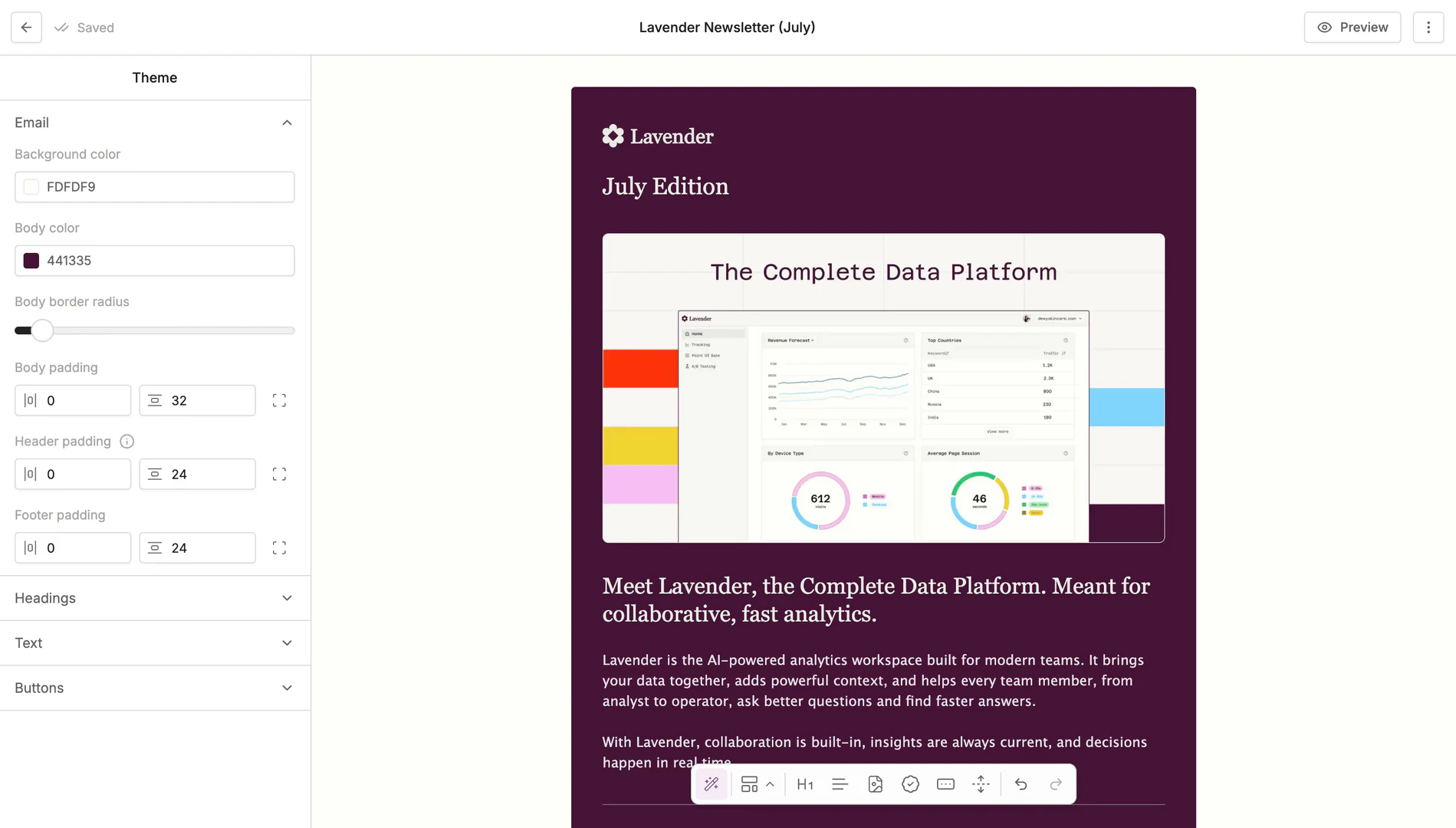The height and width of the screenshot is (828, 1456).
Task: Open the three-dot overflow menu
Action: click(1429, 27)
